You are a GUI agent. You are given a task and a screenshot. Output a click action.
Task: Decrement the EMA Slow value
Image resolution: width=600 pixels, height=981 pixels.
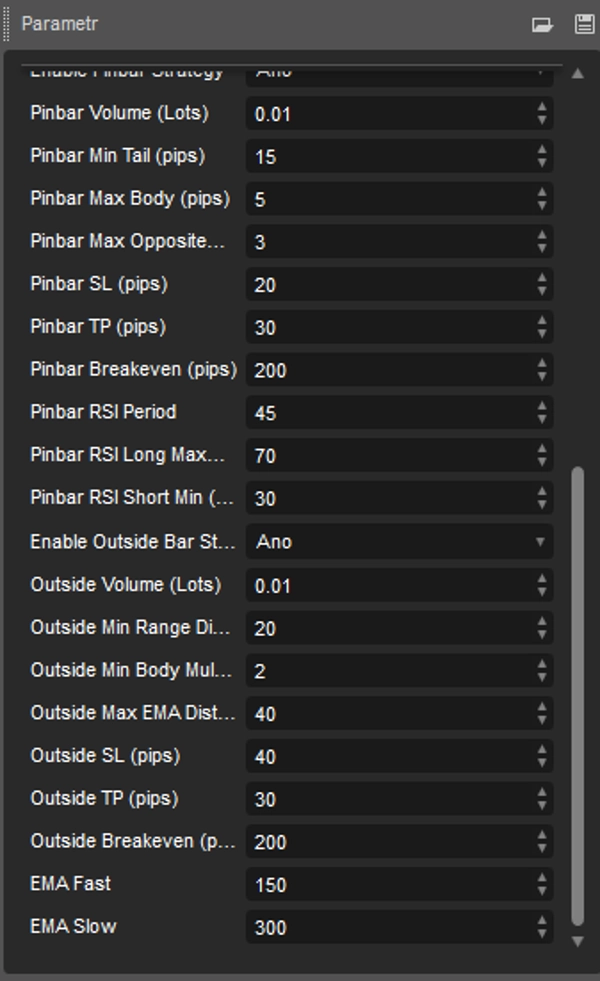tap(541, 932)
